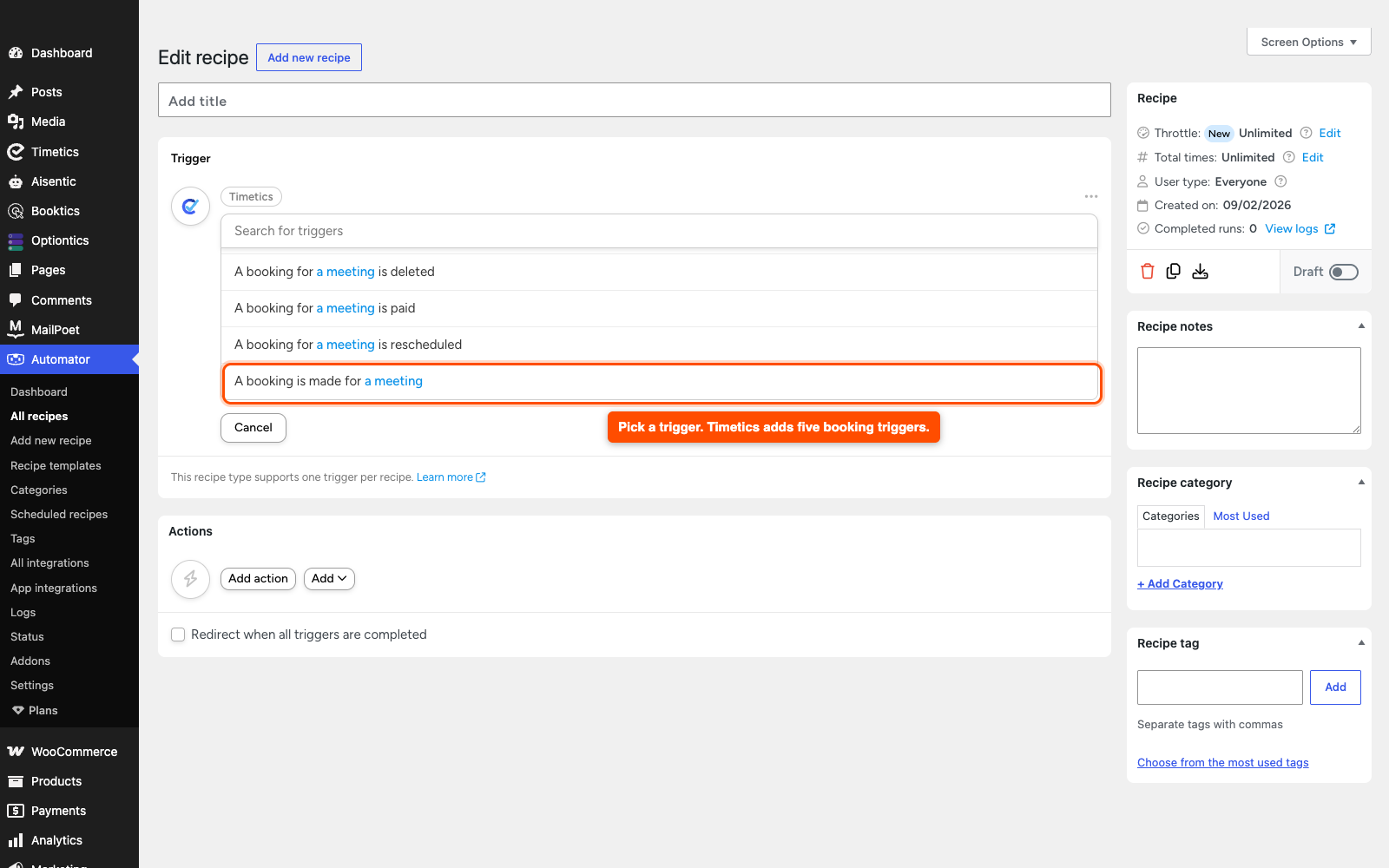1389x868 pixels.
Task: Click the Search for triggers field
Action: (660, 231)
